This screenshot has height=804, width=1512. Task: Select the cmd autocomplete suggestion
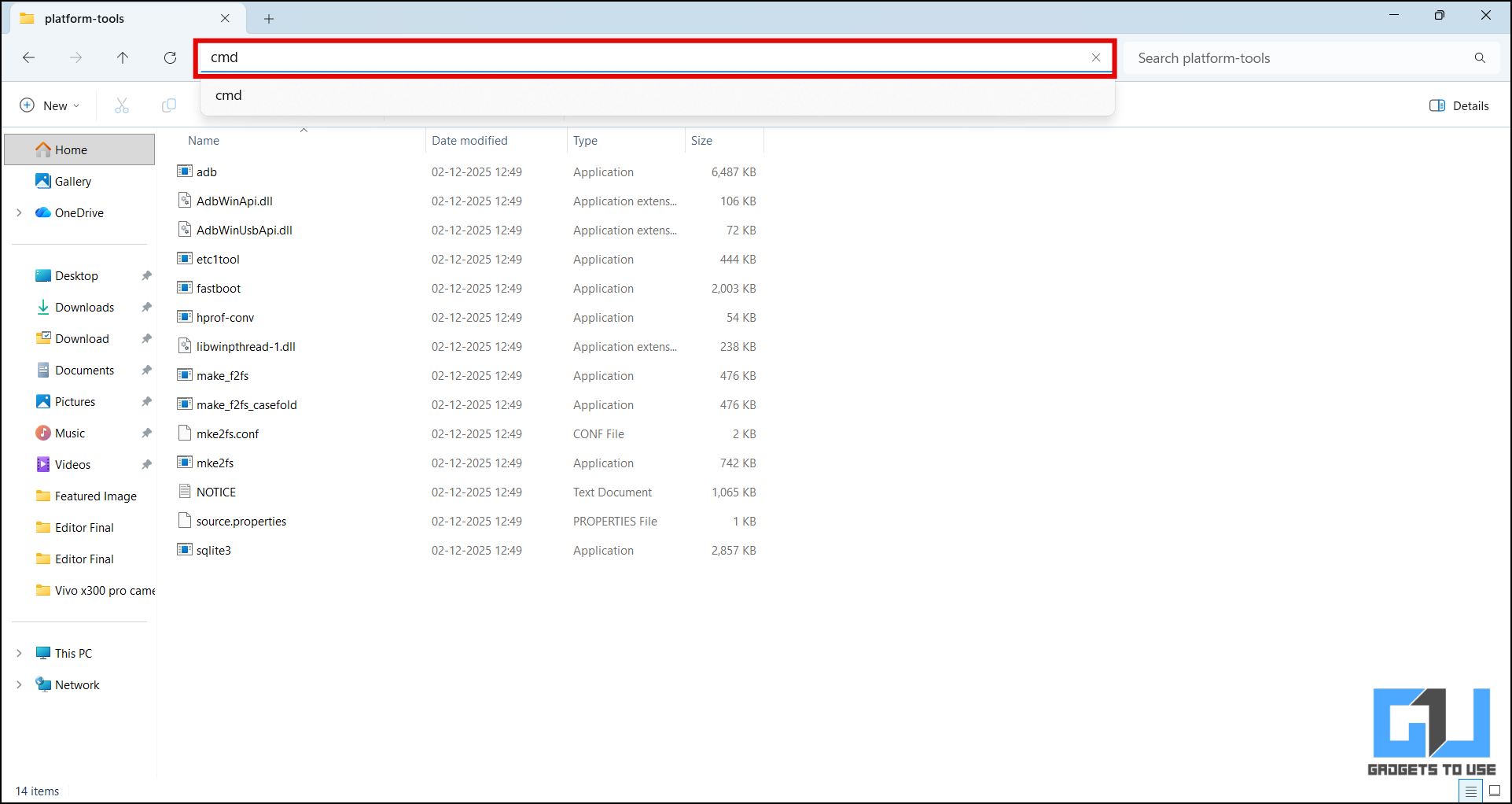pyautogui.click(x=229, y=95)
